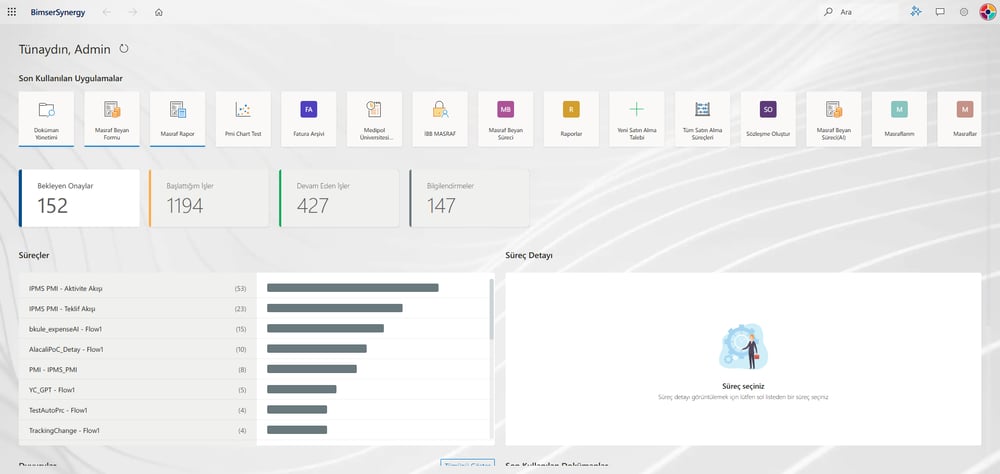Viewport: 1000px width, 474px height.
Task: Open Bilgilendirmeler card
Action: coord(469,198)
